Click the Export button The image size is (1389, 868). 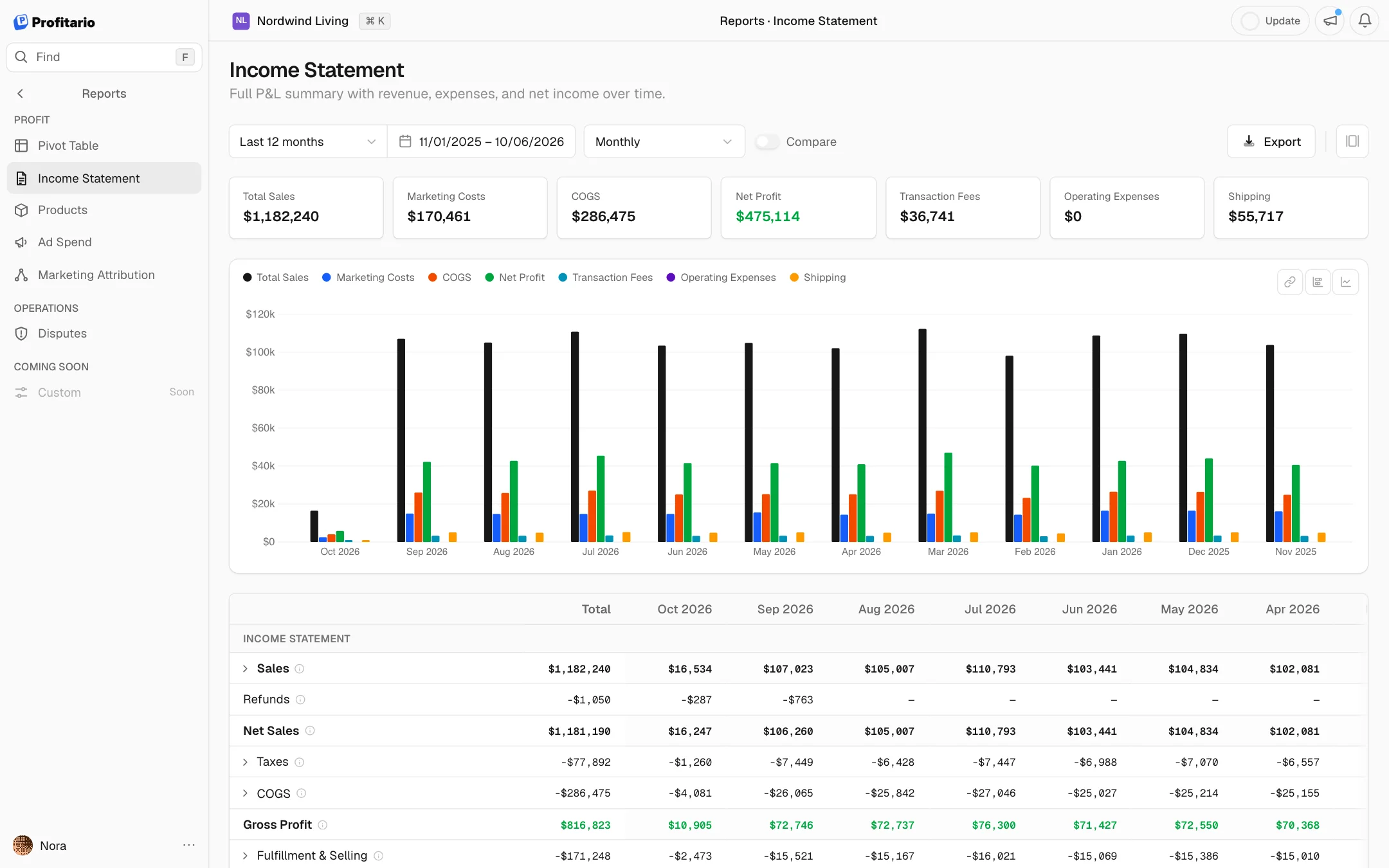pos(1271,141)
